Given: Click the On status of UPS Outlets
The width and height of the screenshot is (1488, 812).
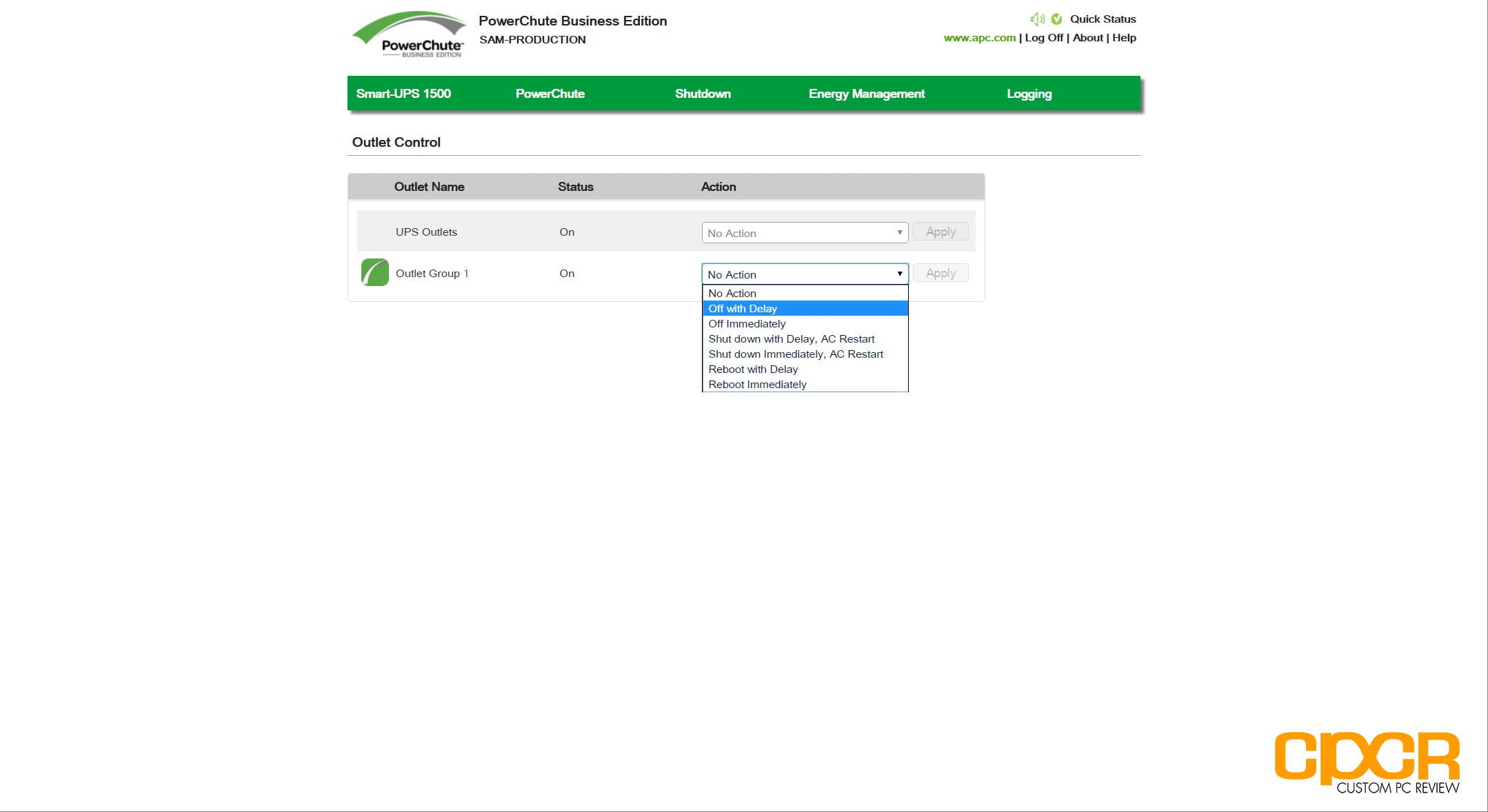Looking at the screenshot, I should click(567, 232).
